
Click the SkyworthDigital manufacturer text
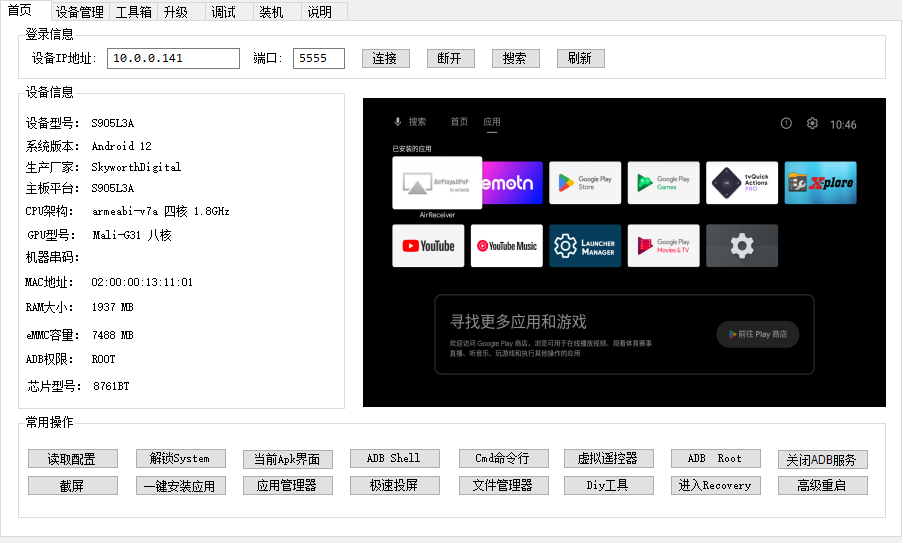coord(136,167)
